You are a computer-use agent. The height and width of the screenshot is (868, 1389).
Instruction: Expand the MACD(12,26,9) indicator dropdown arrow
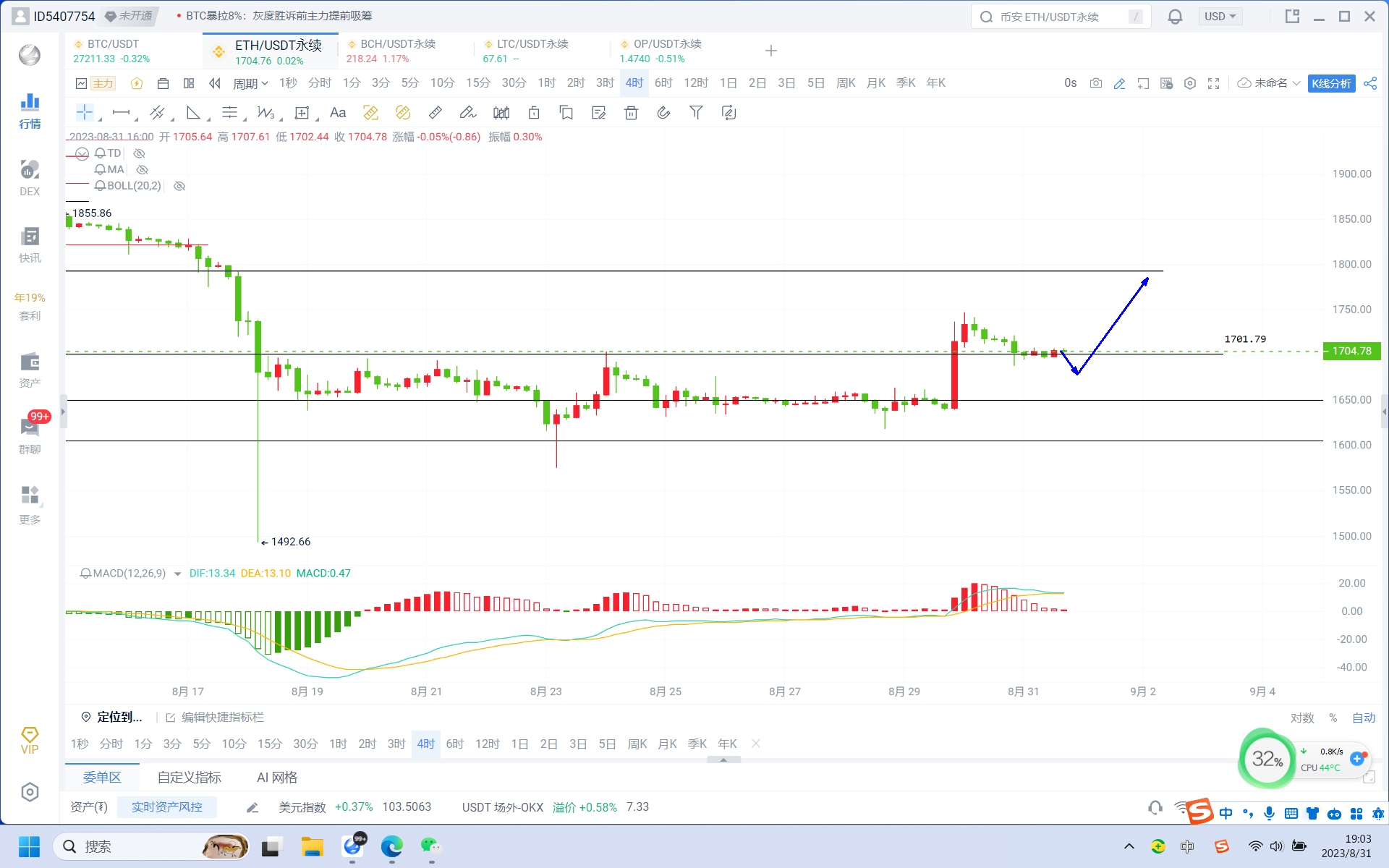tap(177, 574)
